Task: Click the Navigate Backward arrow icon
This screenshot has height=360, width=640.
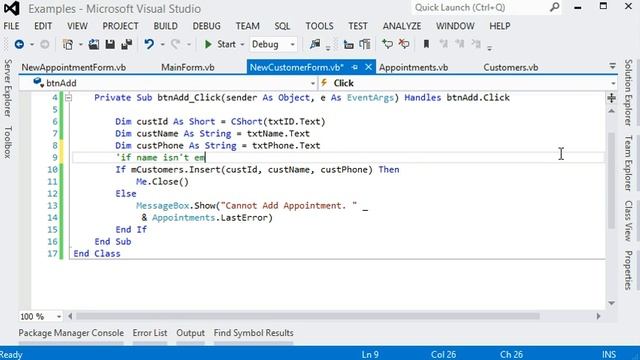Action: pos(19,44)
